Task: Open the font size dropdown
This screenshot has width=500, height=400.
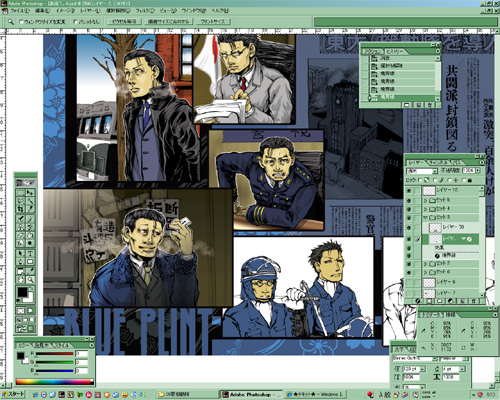Action: pyautogui.click(x=423, y=369)
